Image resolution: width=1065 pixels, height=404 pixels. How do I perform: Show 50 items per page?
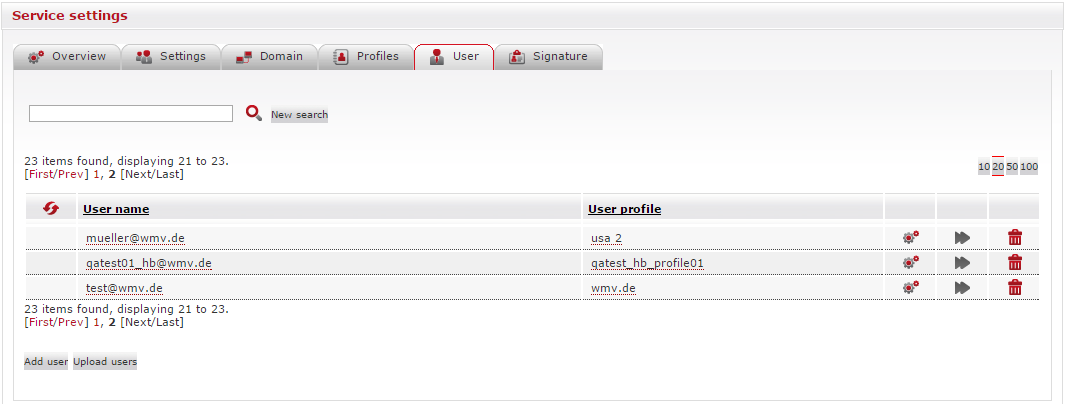coord(1012,167)
